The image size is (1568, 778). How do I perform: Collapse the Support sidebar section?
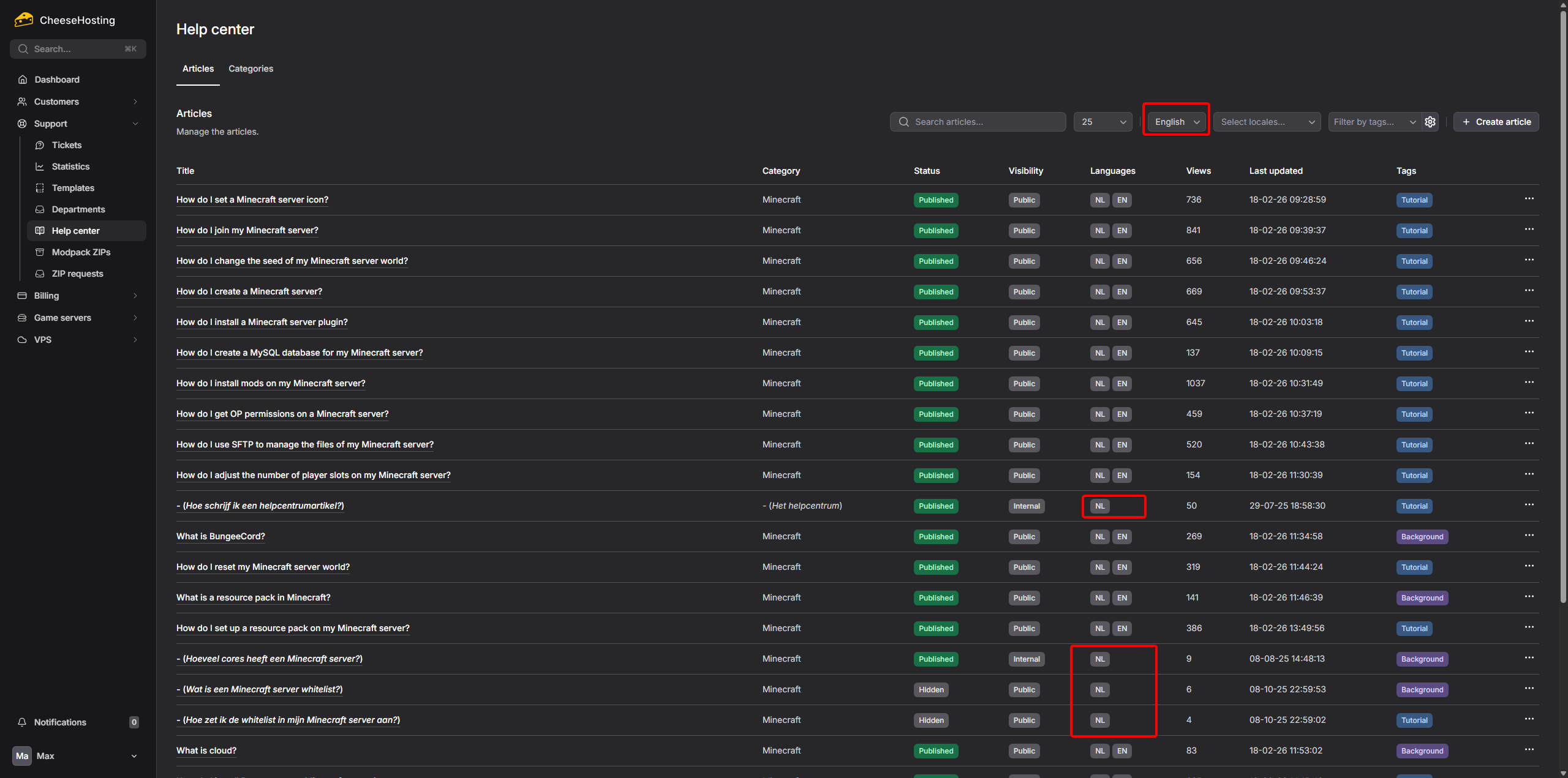135,124
